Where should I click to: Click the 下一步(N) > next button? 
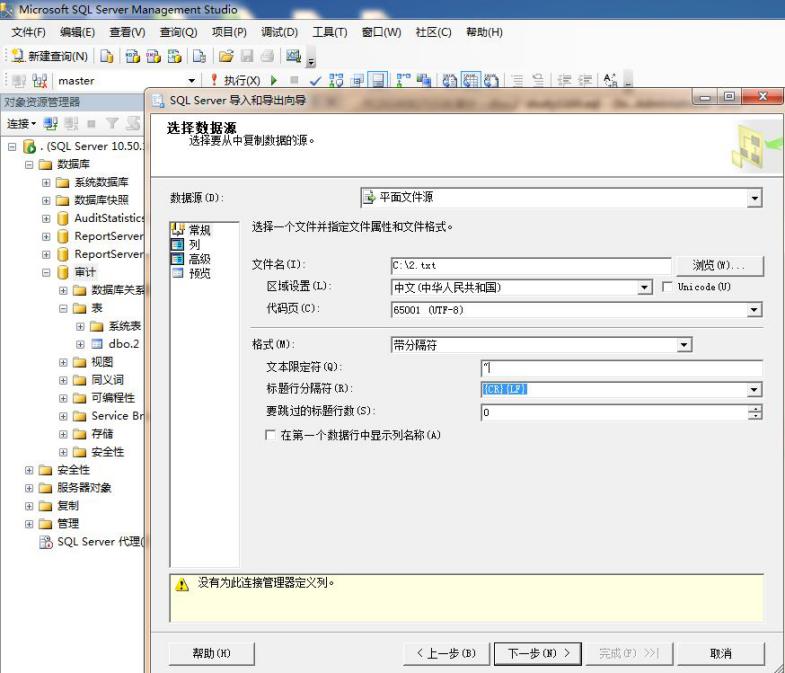538,653
